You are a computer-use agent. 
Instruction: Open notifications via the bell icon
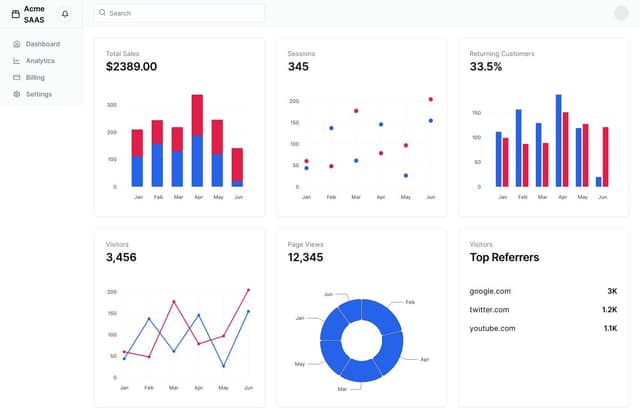pos(65,13)
